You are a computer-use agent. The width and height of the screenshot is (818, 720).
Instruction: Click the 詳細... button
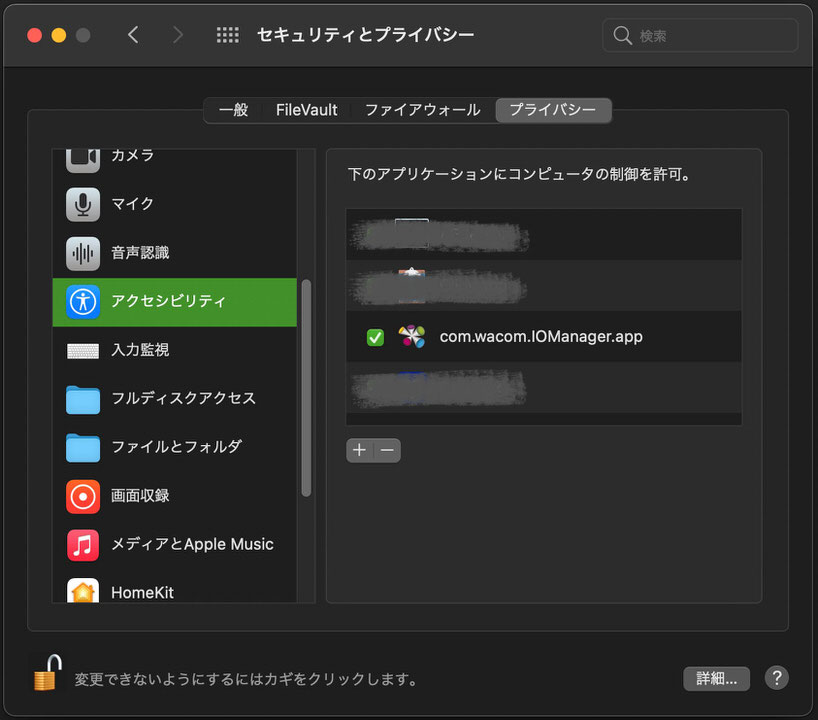tap(716, 678)
